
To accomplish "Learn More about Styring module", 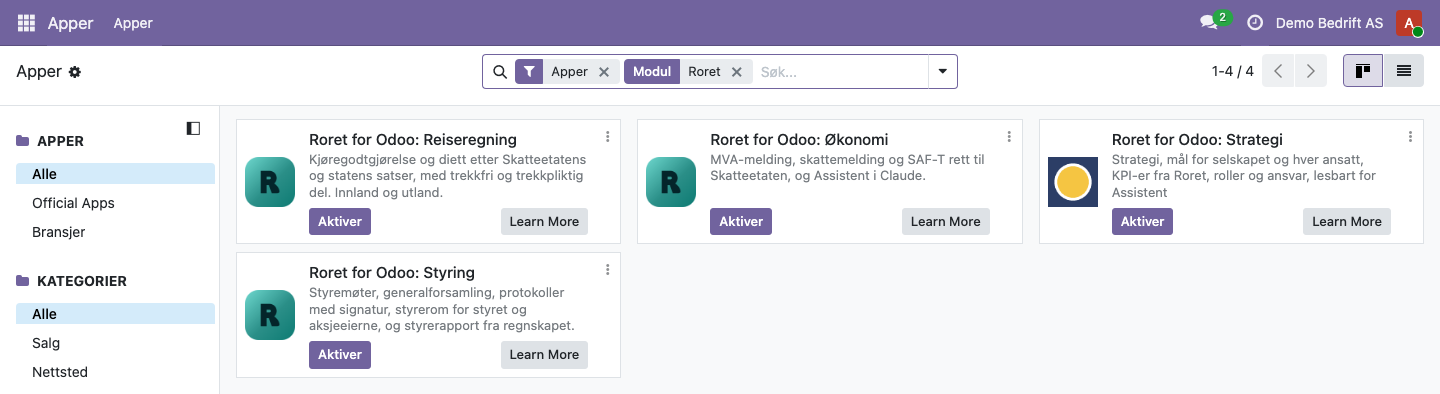I will pos(544,355).
